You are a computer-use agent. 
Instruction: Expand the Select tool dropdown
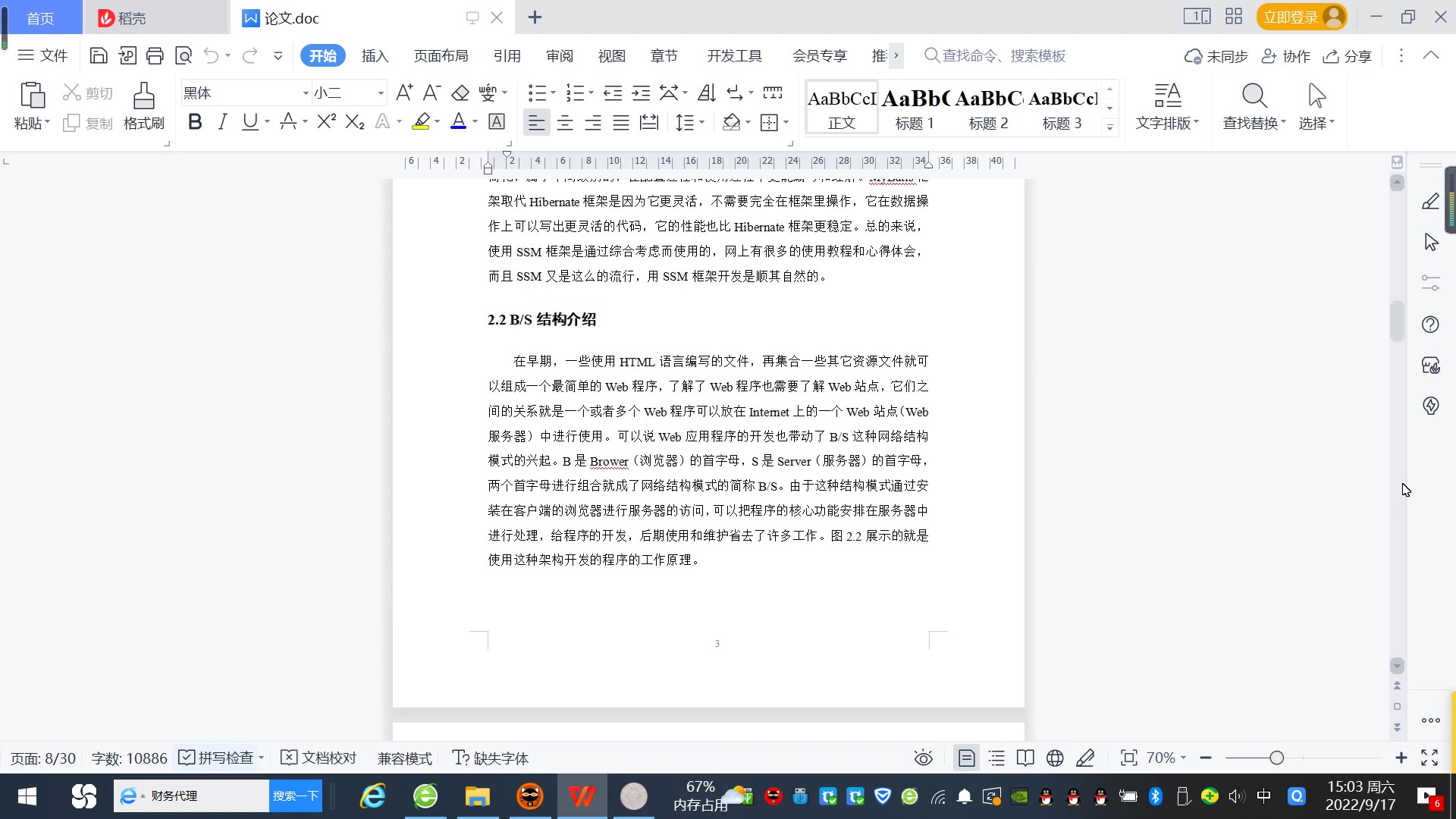click(1332, 122)
